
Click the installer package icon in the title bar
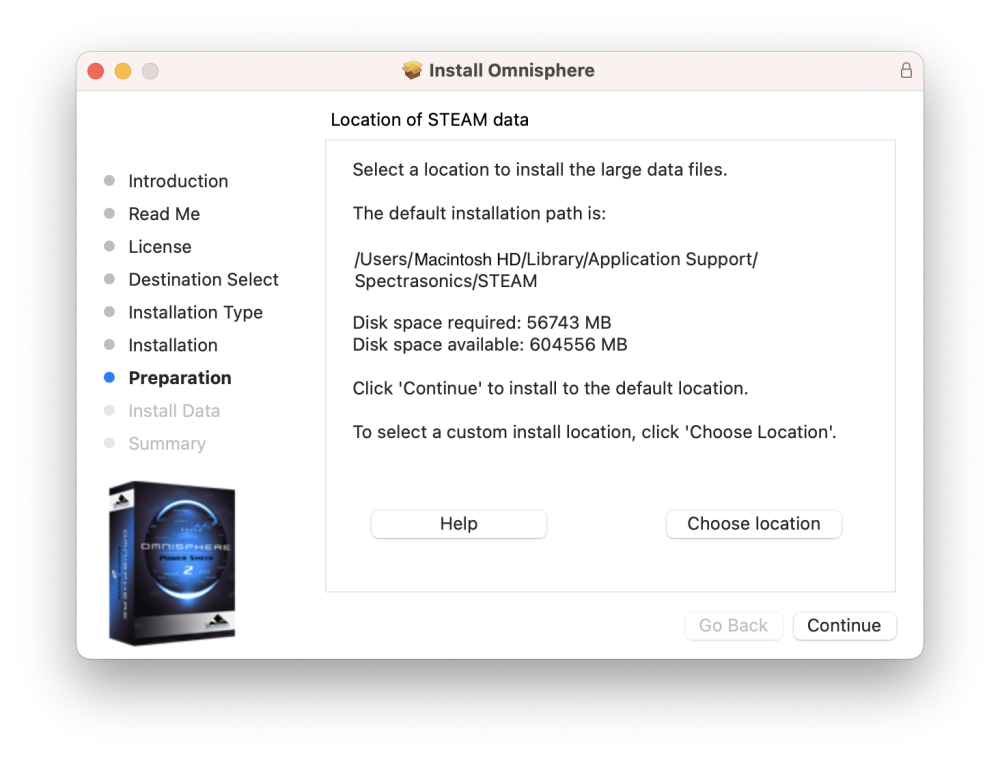point(413,70)
